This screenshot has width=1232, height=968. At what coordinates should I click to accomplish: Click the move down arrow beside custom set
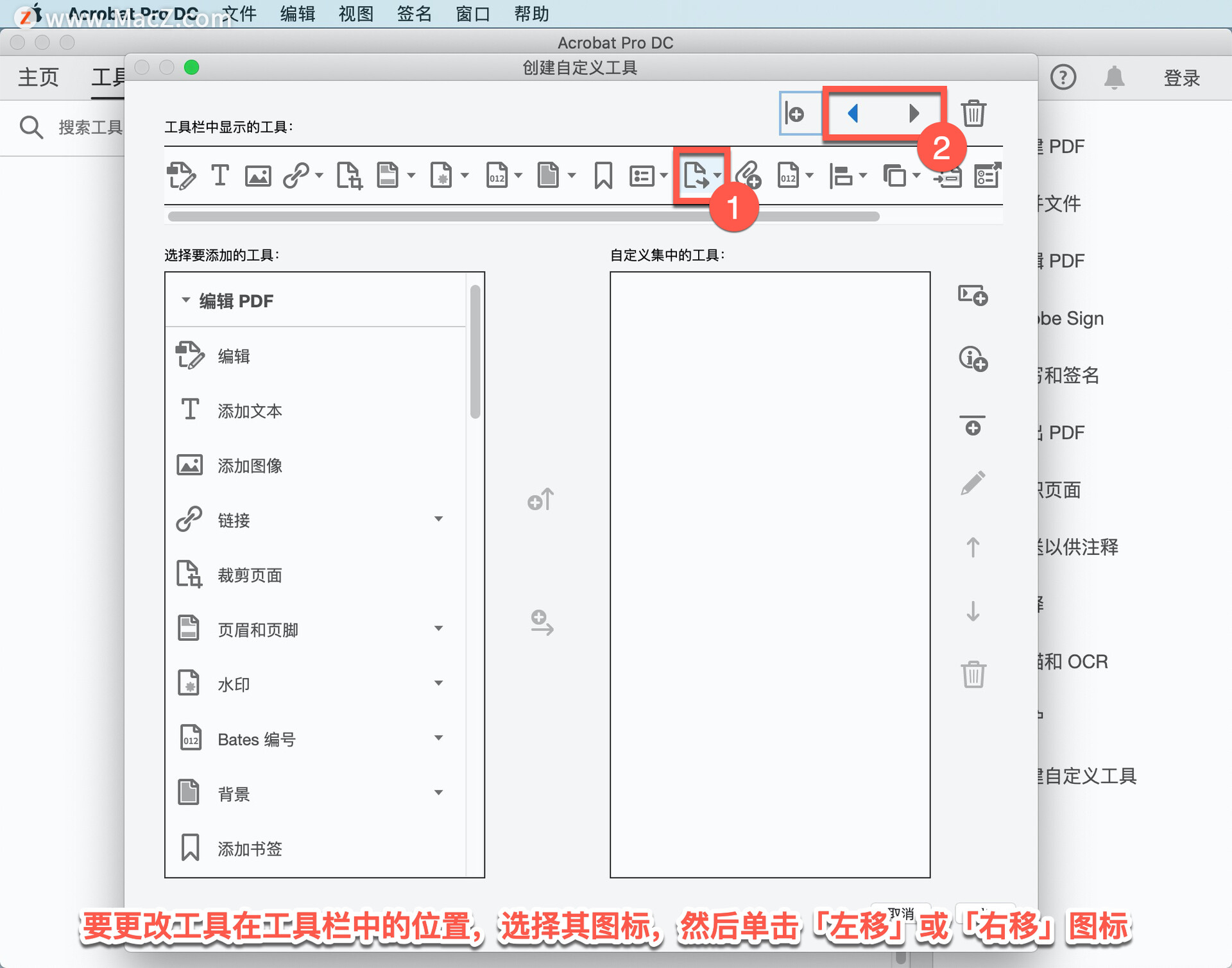point(973,611)
